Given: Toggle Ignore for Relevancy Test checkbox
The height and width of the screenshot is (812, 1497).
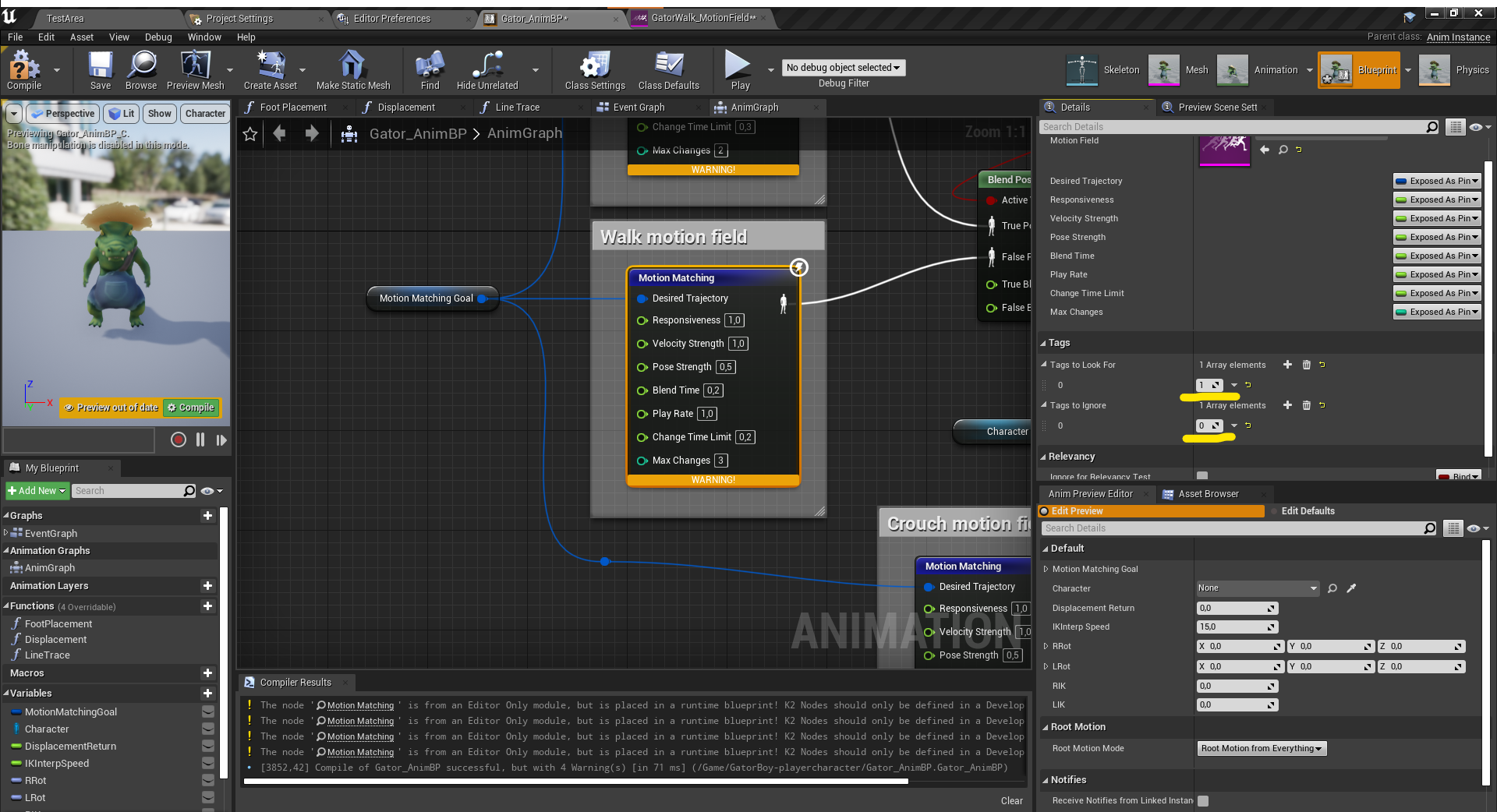Looking at the screenshot, I should coord(1202,475).
